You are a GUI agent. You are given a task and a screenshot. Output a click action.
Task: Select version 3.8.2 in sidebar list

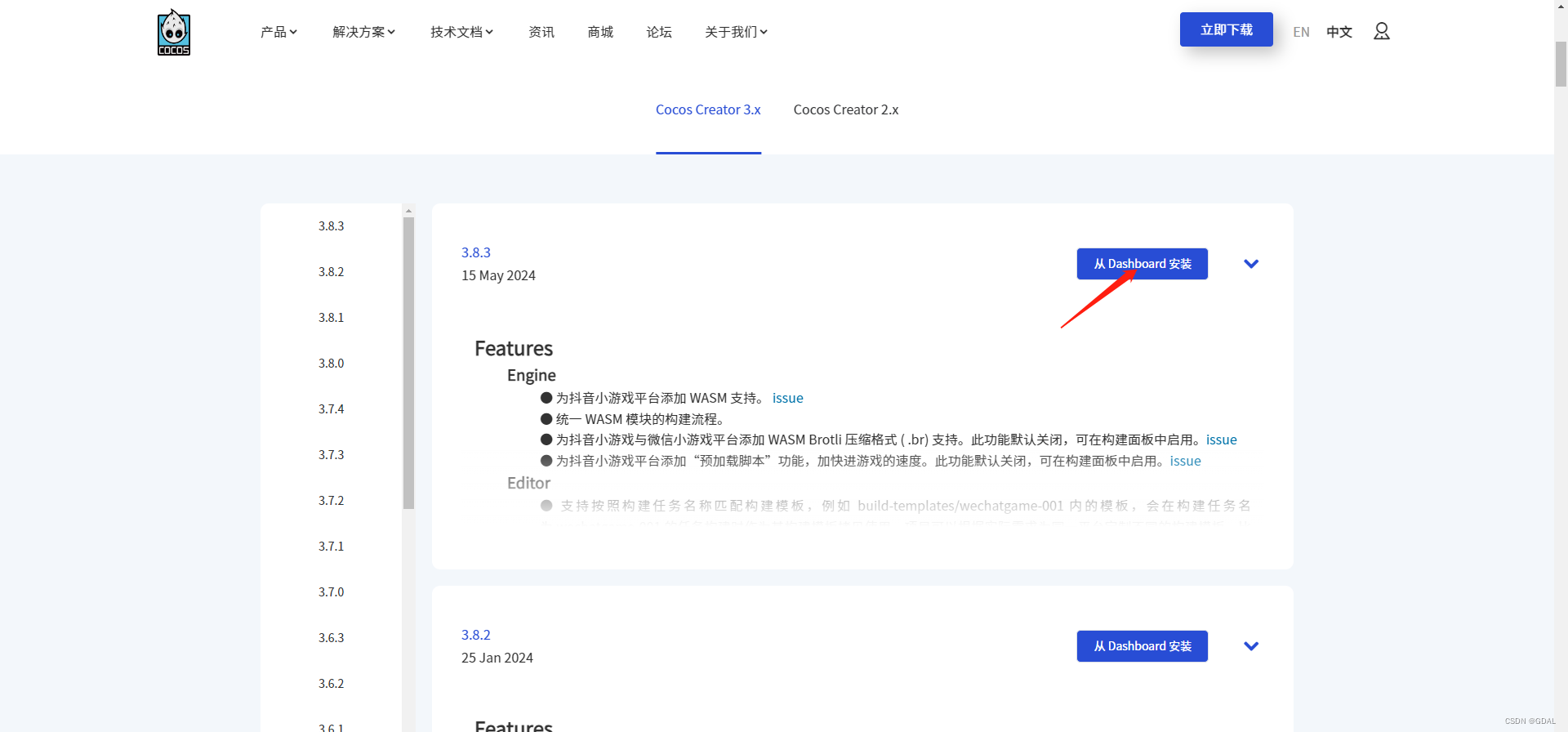(331, 272)
